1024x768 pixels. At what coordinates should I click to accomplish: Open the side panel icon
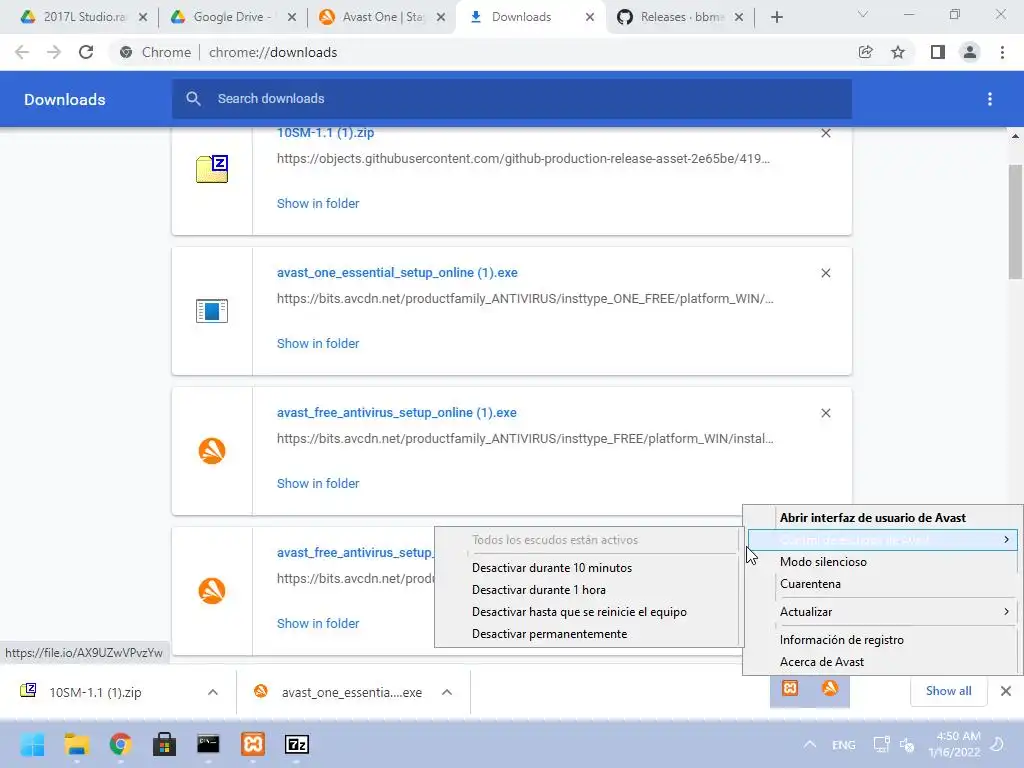[938, 52]
